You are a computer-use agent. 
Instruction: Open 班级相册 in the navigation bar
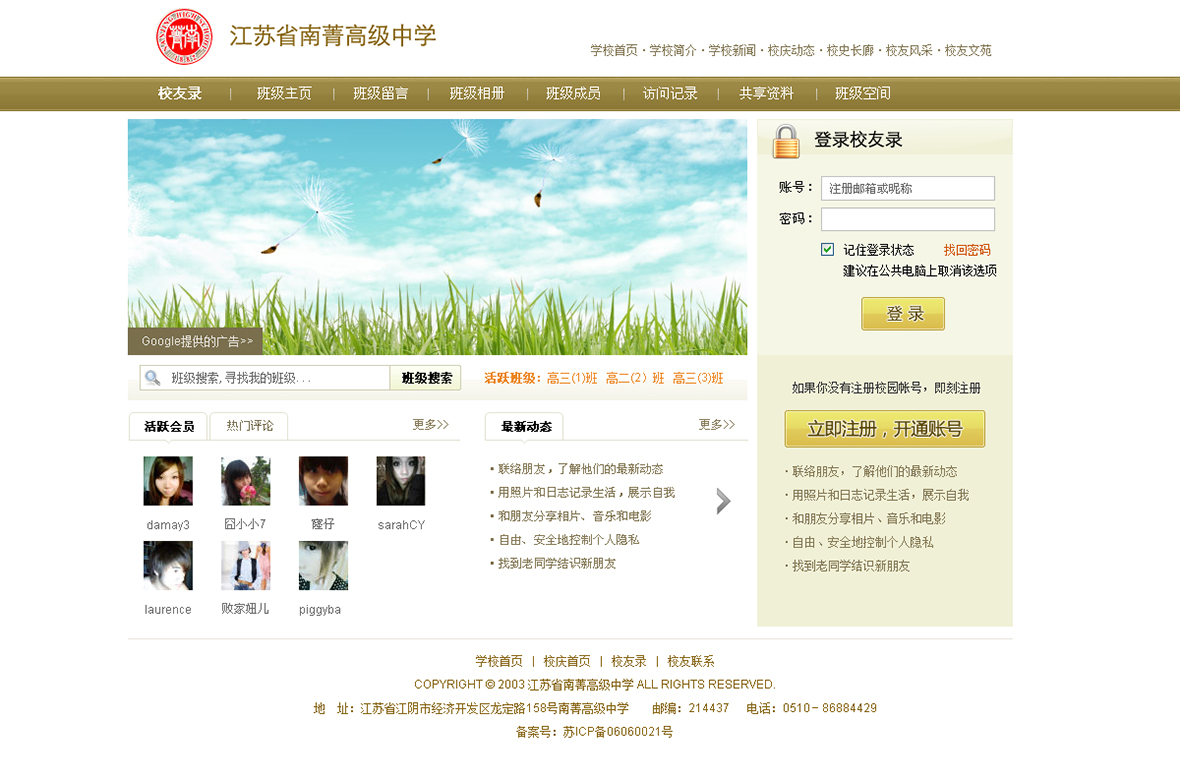(x=477, y=93)
